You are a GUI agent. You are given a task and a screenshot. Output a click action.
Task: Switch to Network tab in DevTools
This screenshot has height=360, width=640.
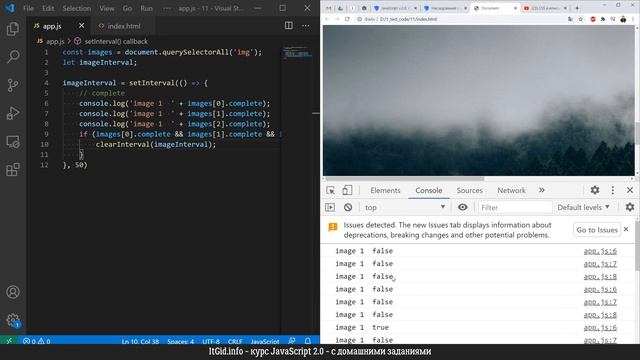point(511,190)
